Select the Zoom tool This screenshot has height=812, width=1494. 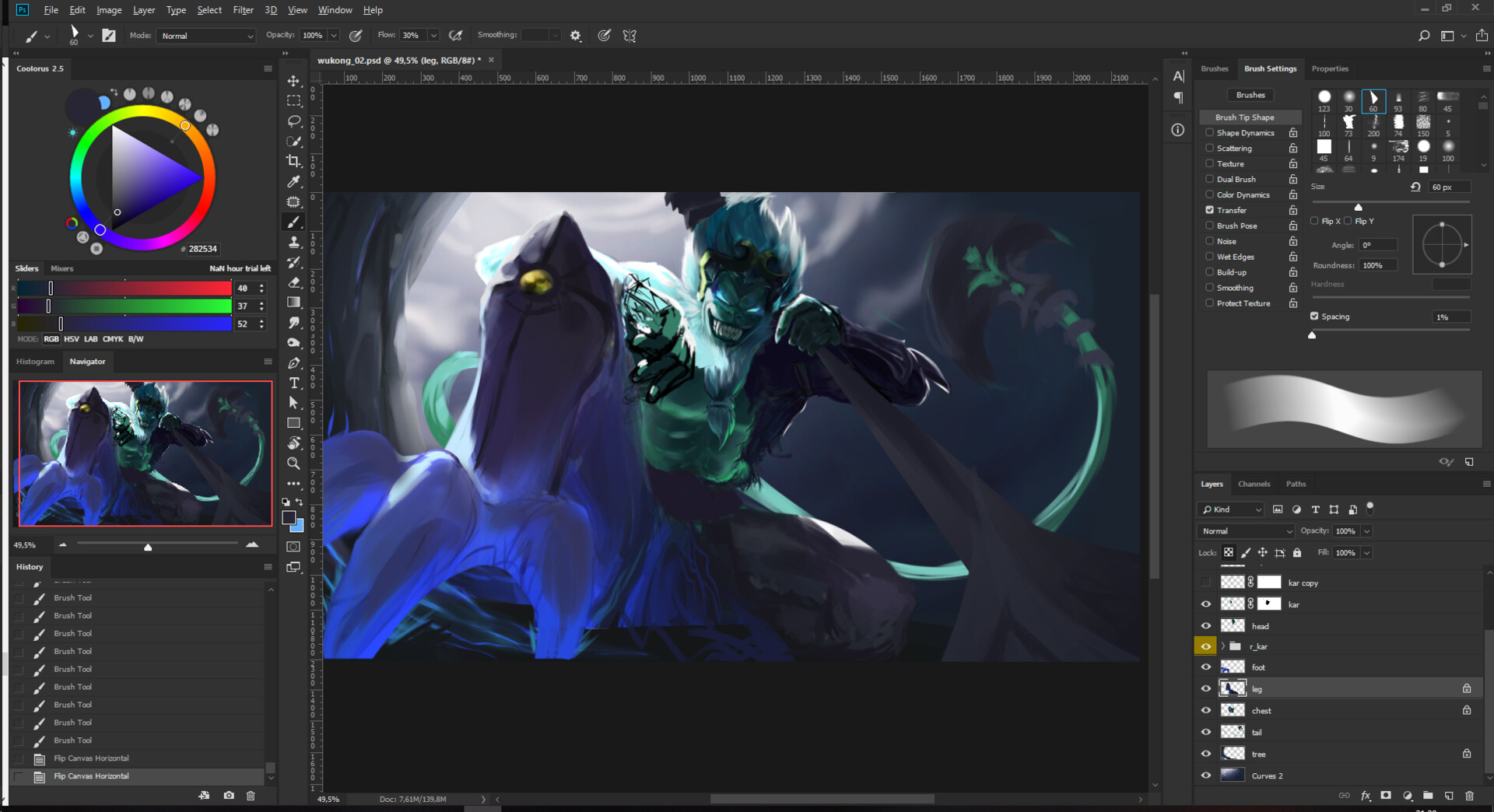[x=293, y=464]
